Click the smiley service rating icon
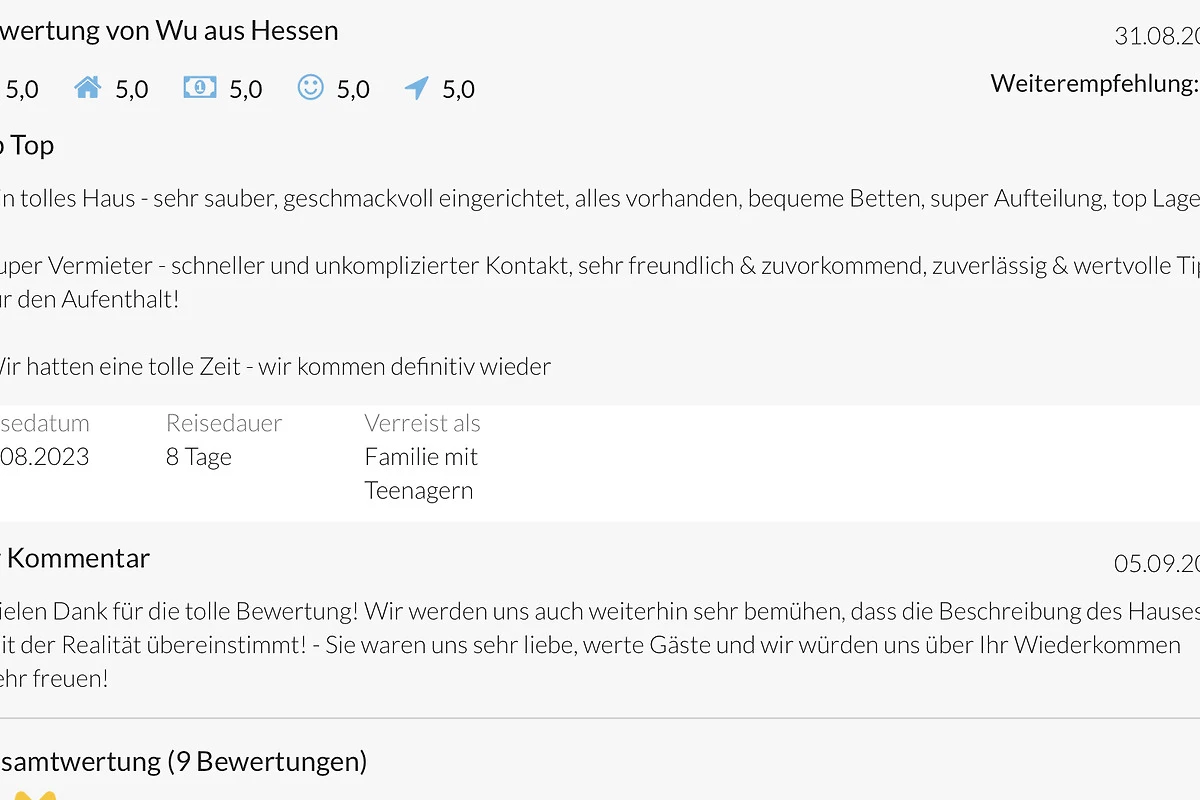 [x=311, y=88]
